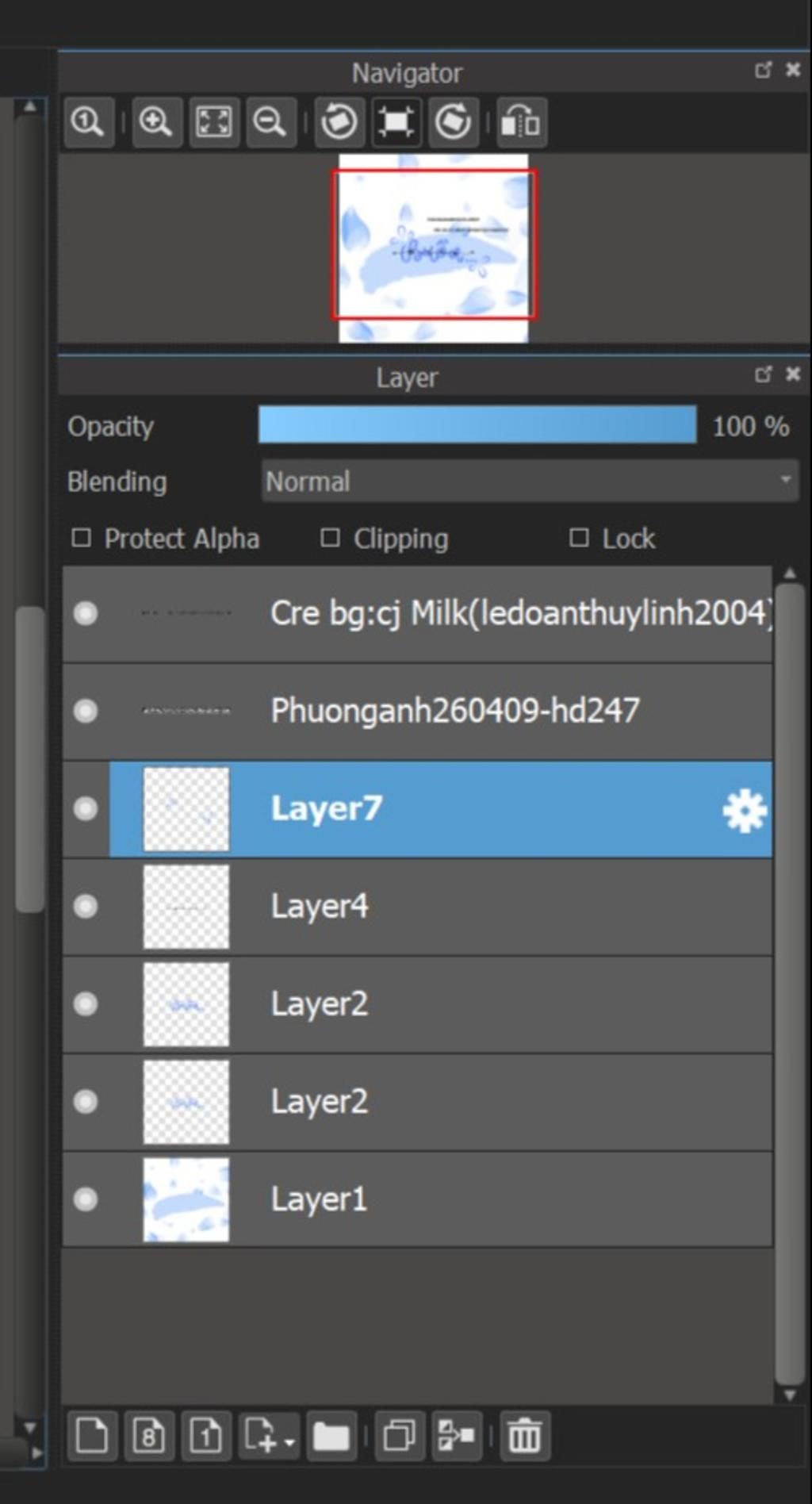Image resolution: width=812 pixels, height=1504 pixels.
Task: Flip the canvas view horizontally
Action: click(x=521, y=122)
